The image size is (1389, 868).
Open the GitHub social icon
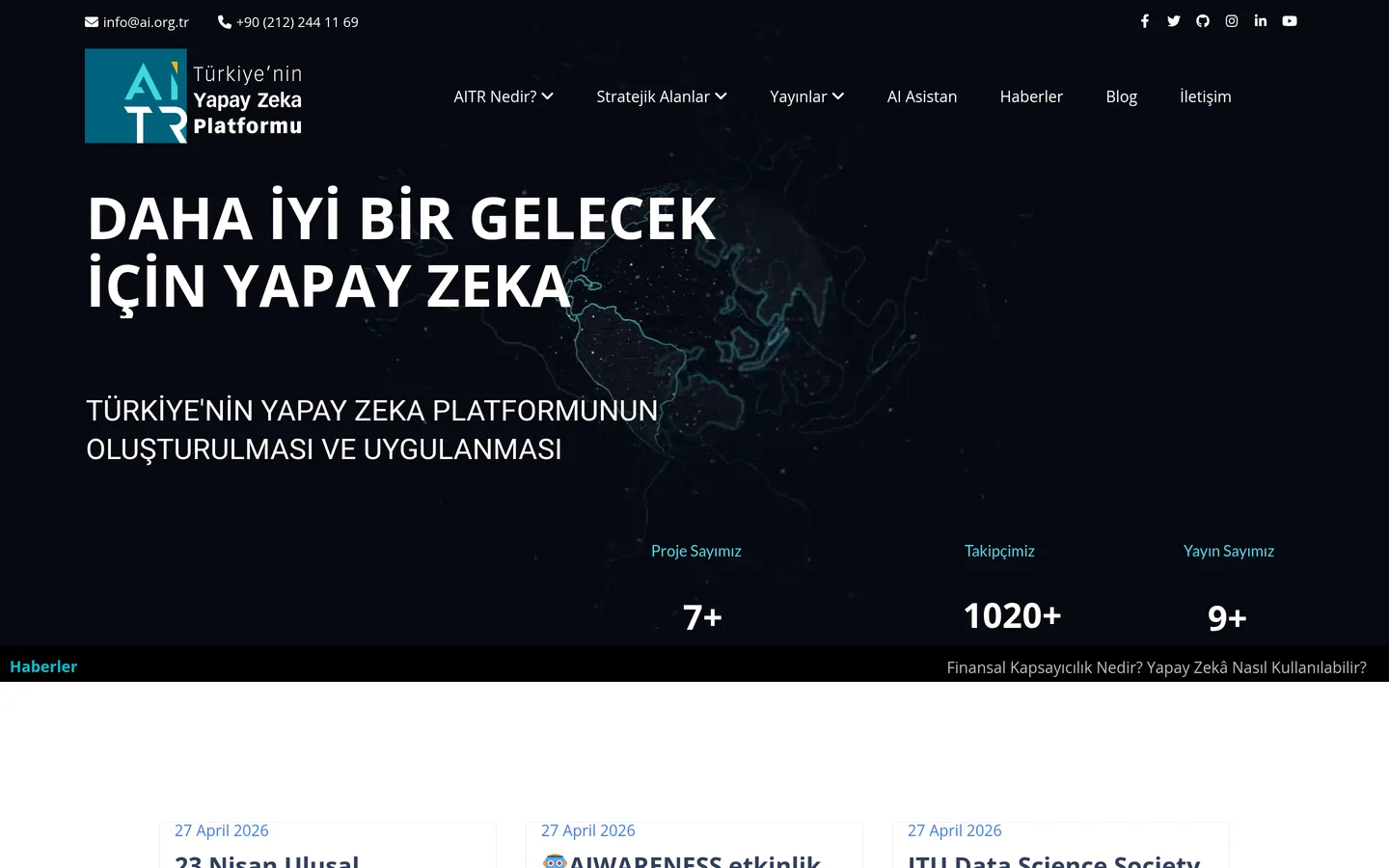[1203, 21]
